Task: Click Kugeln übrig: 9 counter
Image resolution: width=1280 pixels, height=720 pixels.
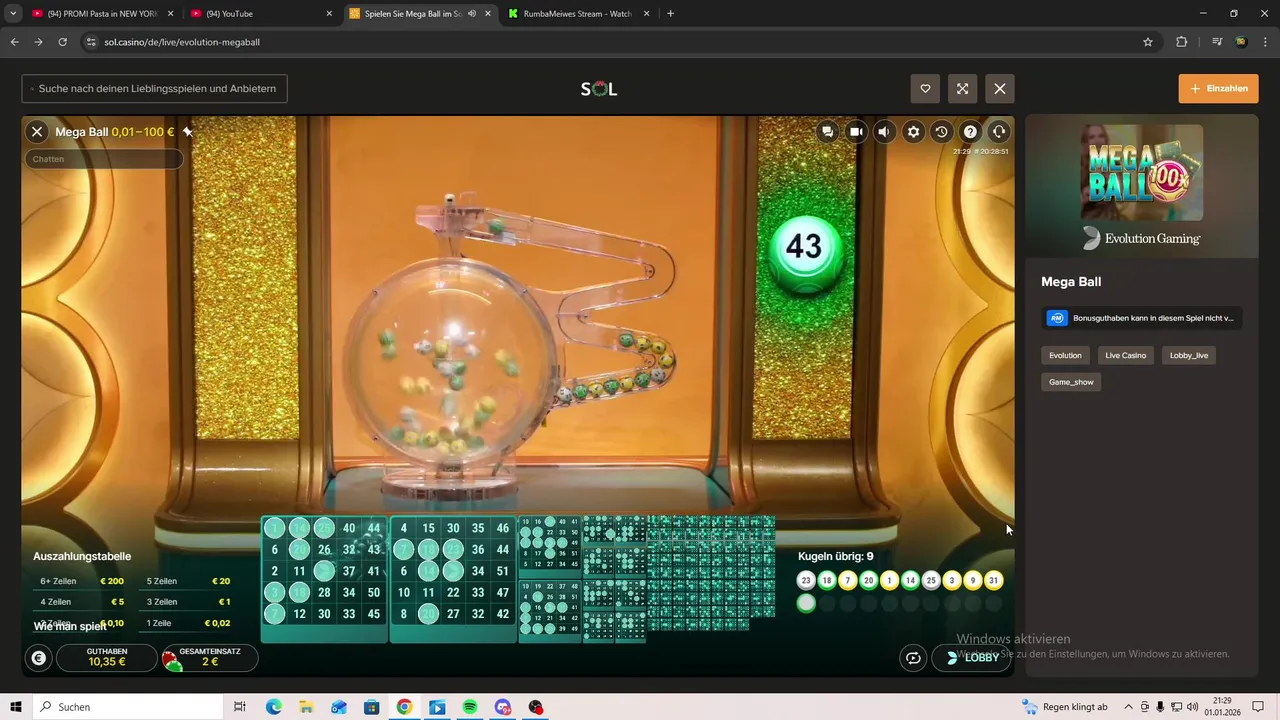Action: pos(835,556)
